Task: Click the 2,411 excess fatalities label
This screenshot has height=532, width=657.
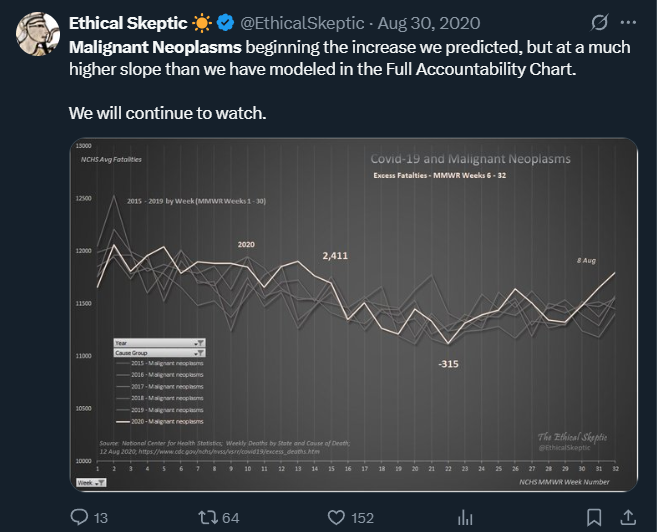Action: click(x=335, y=256)
